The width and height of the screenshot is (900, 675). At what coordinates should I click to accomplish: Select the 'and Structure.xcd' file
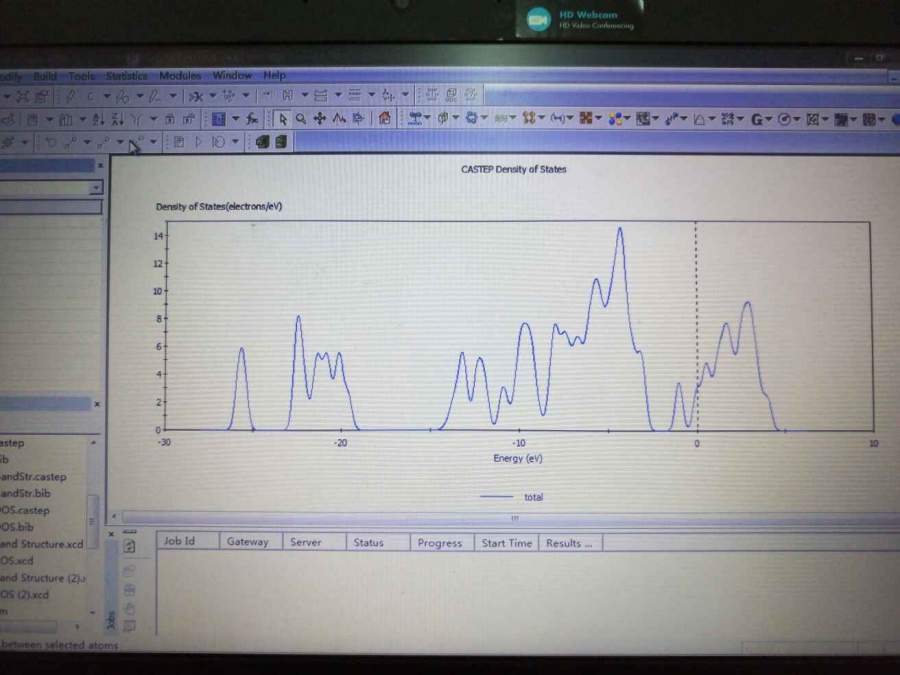click(x=42, y=544)
